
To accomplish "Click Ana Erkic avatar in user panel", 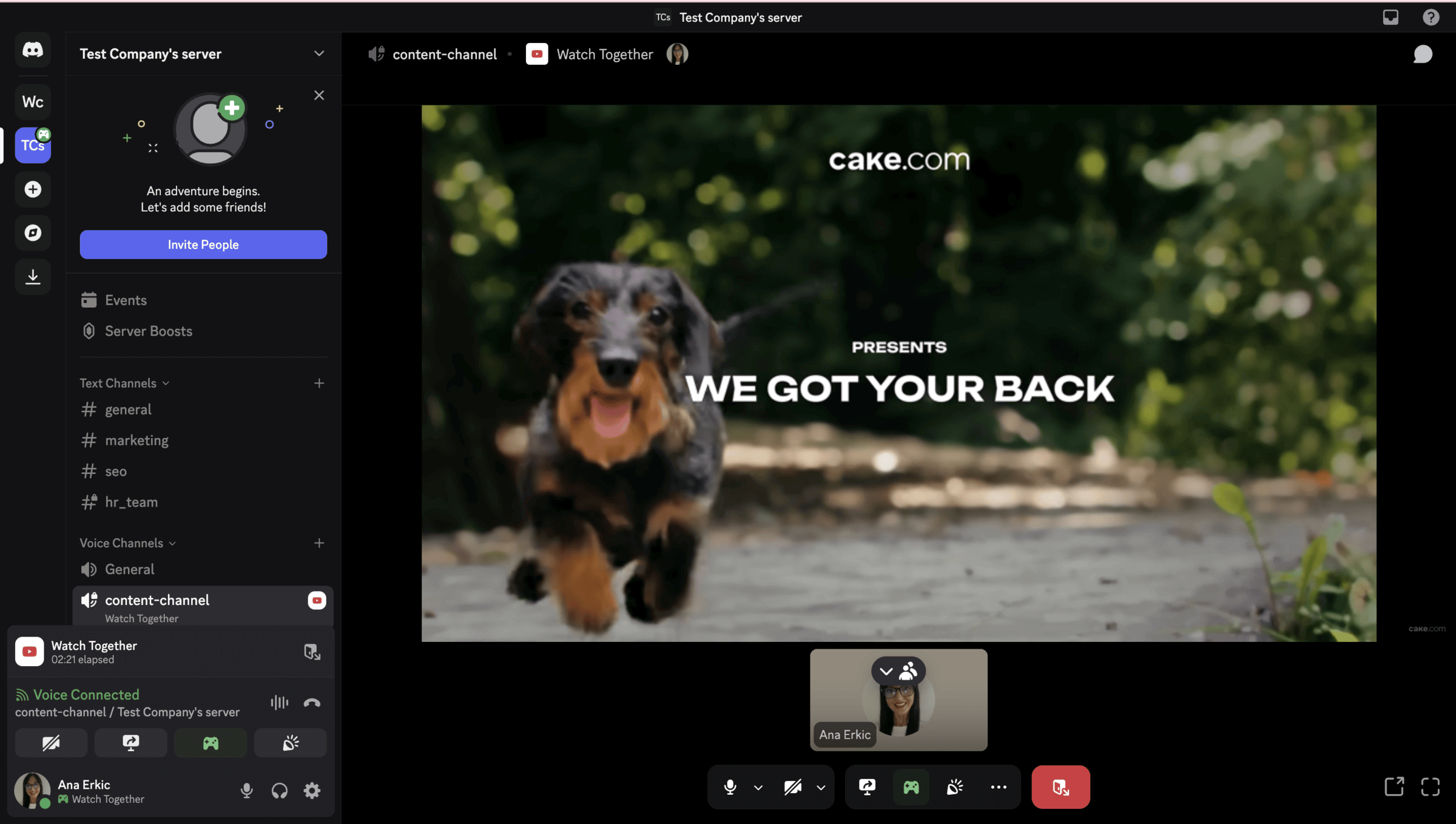I will pyautogui.click(x=32, y=790).
